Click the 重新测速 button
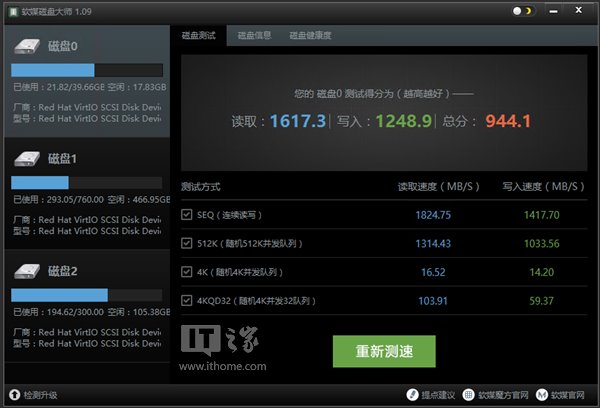This screenshot has width=600, height=408. coord(384,351)
